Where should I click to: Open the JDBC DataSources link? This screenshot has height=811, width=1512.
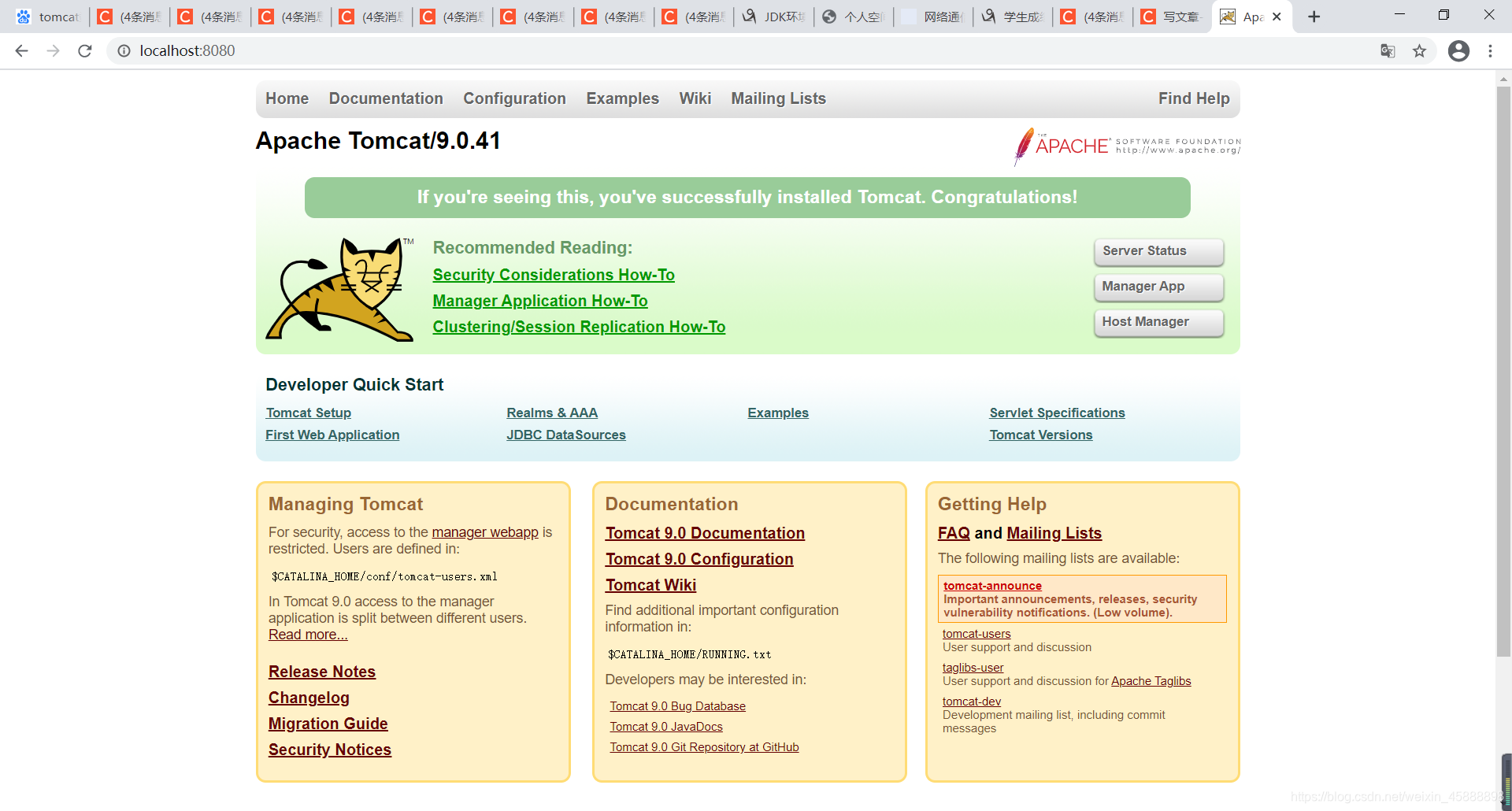tap(566, 435)
